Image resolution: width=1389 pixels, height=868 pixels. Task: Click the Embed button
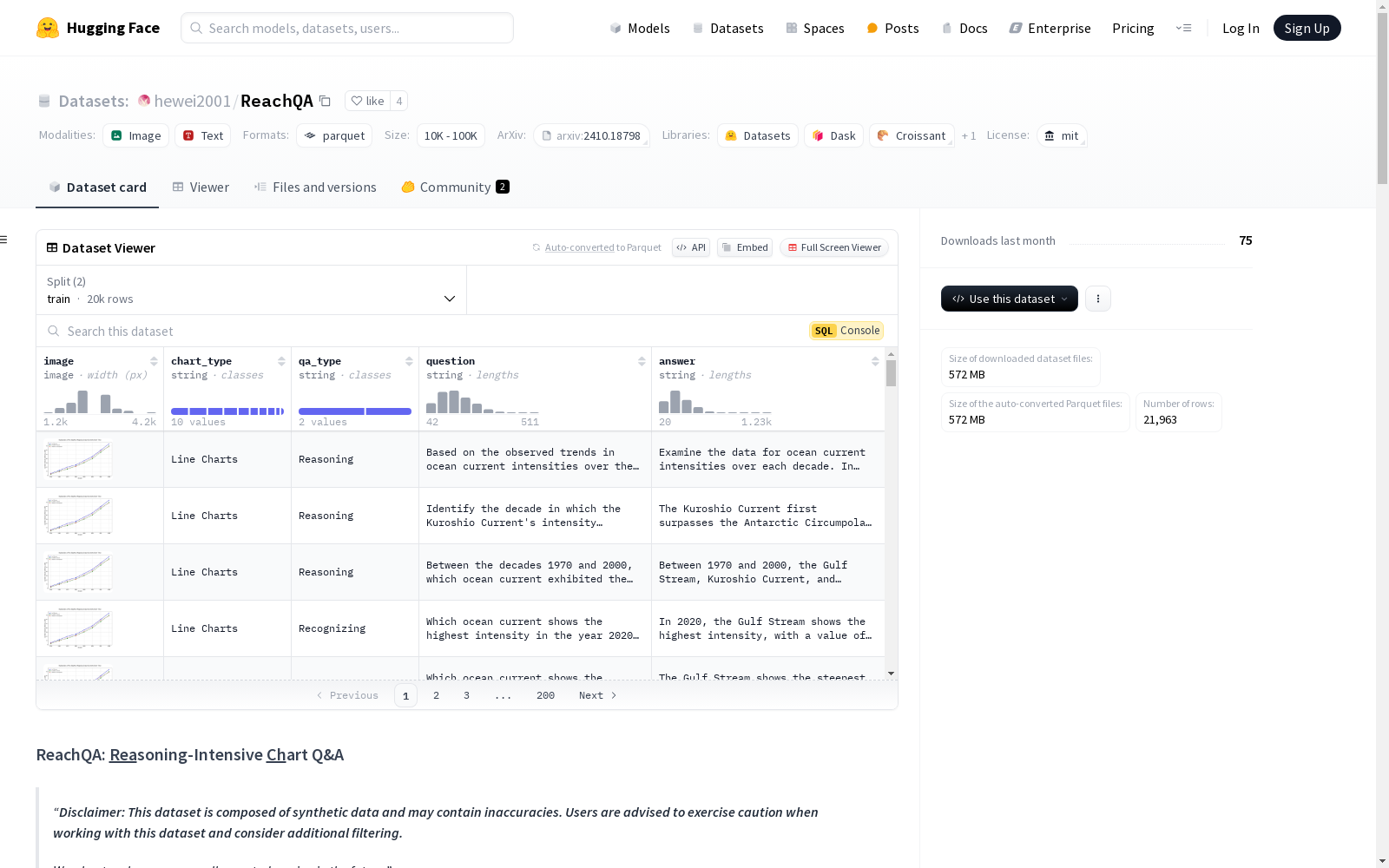[745, 247]
